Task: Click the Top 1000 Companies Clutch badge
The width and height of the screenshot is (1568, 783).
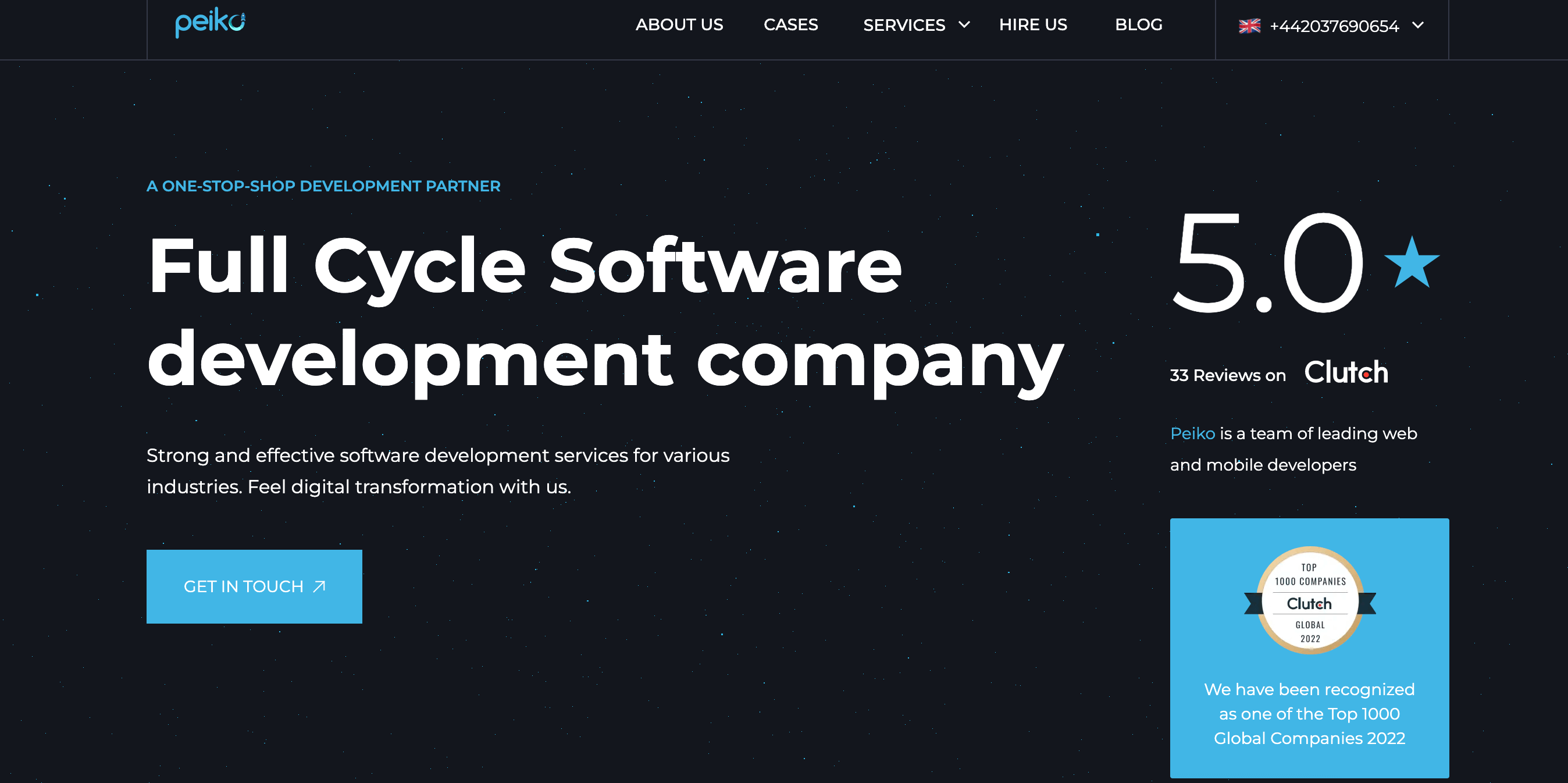Action: tap(1310, 601)
